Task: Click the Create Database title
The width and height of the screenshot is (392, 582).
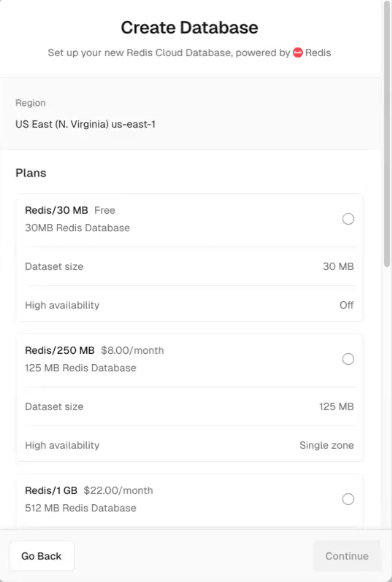Action: pyautogui.click(x=189, y=27)
